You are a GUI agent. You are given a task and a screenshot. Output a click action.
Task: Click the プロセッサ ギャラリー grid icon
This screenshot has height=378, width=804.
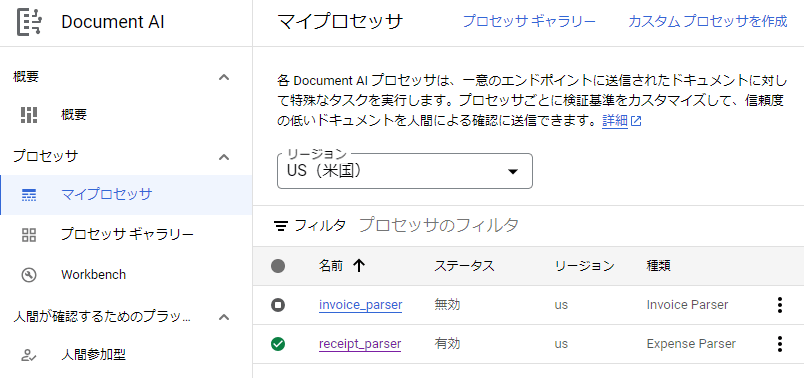tap(29, 235)
